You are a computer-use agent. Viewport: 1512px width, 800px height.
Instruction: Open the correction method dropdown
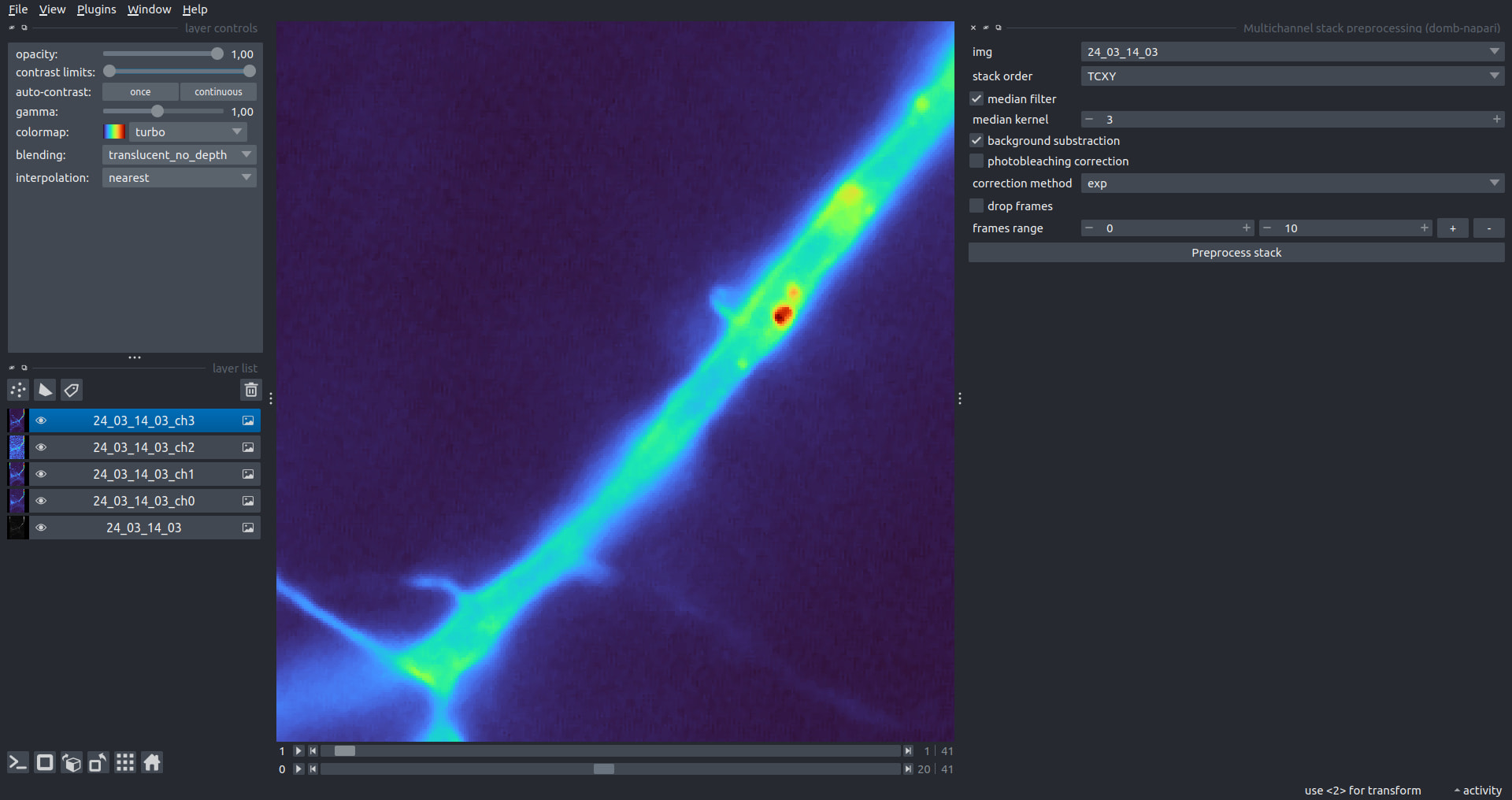click(1292, 183)
